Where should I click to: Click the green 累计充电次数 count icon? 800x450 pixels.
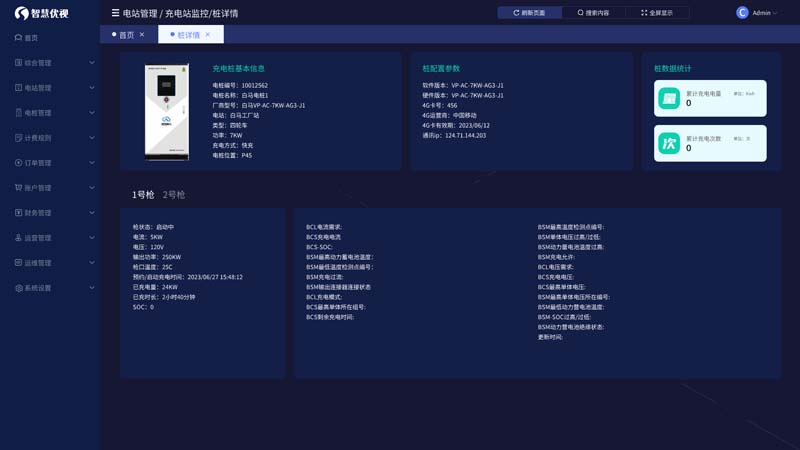(x=669, y=143)
